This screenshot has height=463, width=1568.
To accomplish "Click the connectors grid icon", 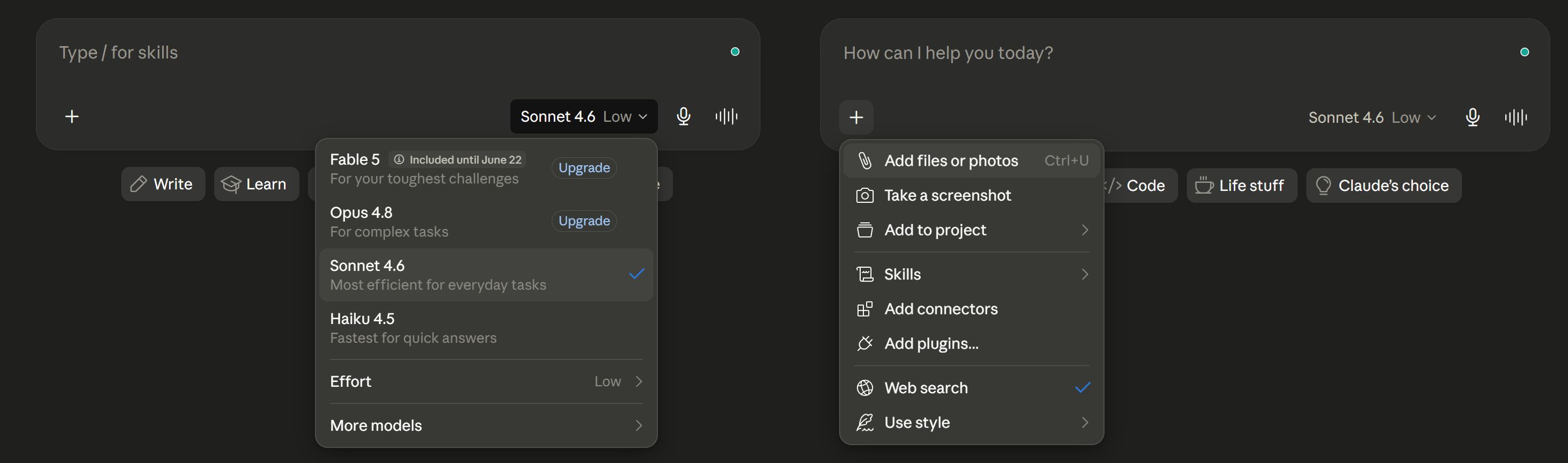I will (x=864, y=309).
